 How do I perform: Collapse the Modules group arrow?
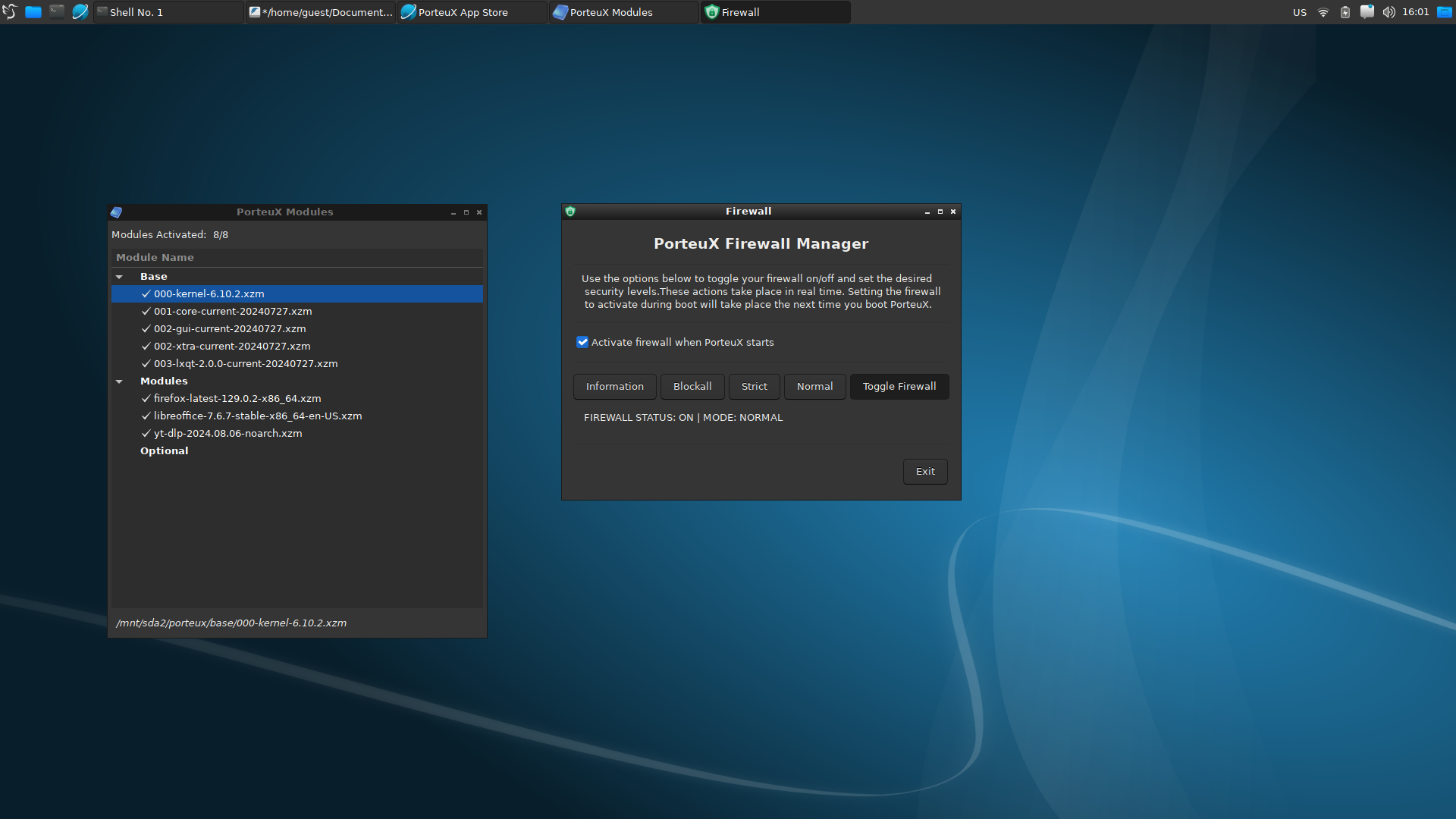(119, 381)
